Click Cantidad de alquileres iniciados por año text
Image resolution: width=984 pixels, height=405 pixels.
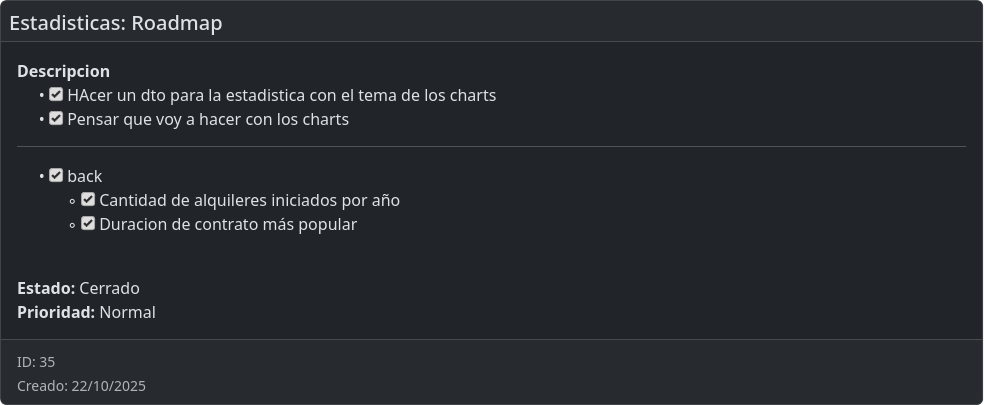(x=249, y=201)
